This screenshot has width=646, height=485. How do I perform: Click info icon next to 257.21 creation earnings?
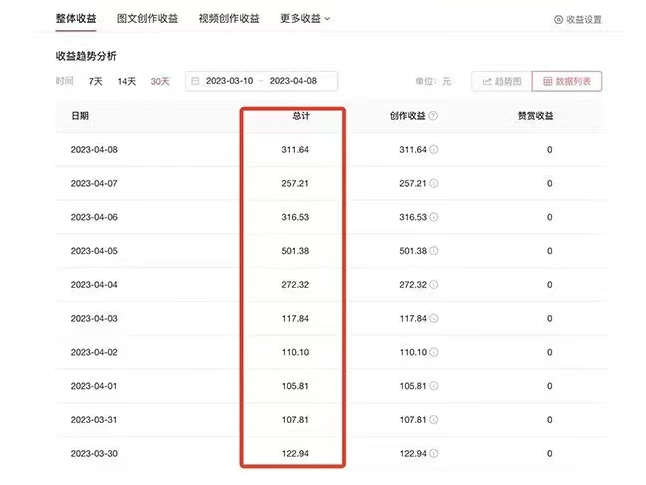click(433, 184)
